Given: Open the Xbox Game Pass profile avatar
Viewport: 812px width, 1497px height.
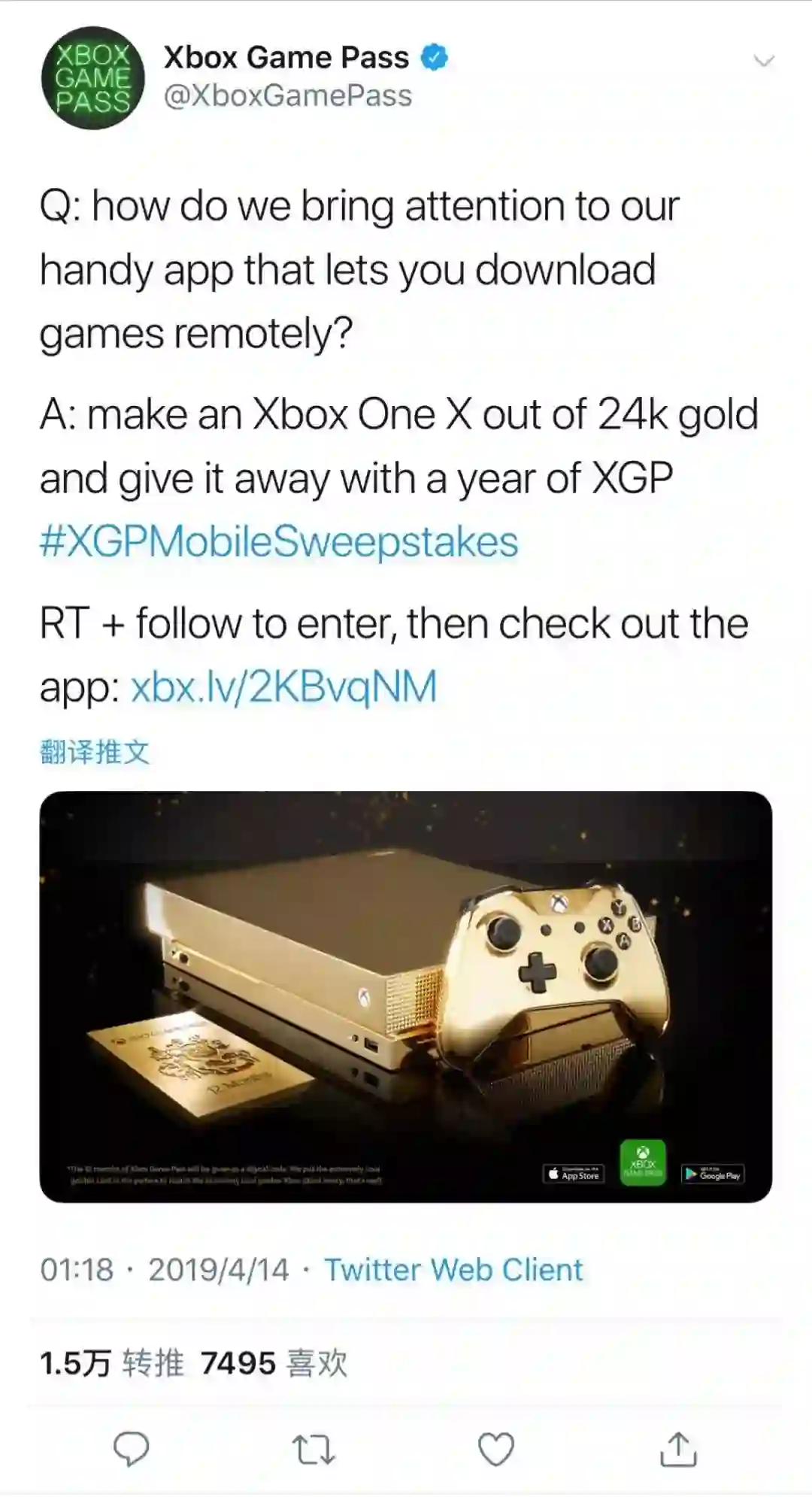Looking at the screenshot, I should point(92,78).
